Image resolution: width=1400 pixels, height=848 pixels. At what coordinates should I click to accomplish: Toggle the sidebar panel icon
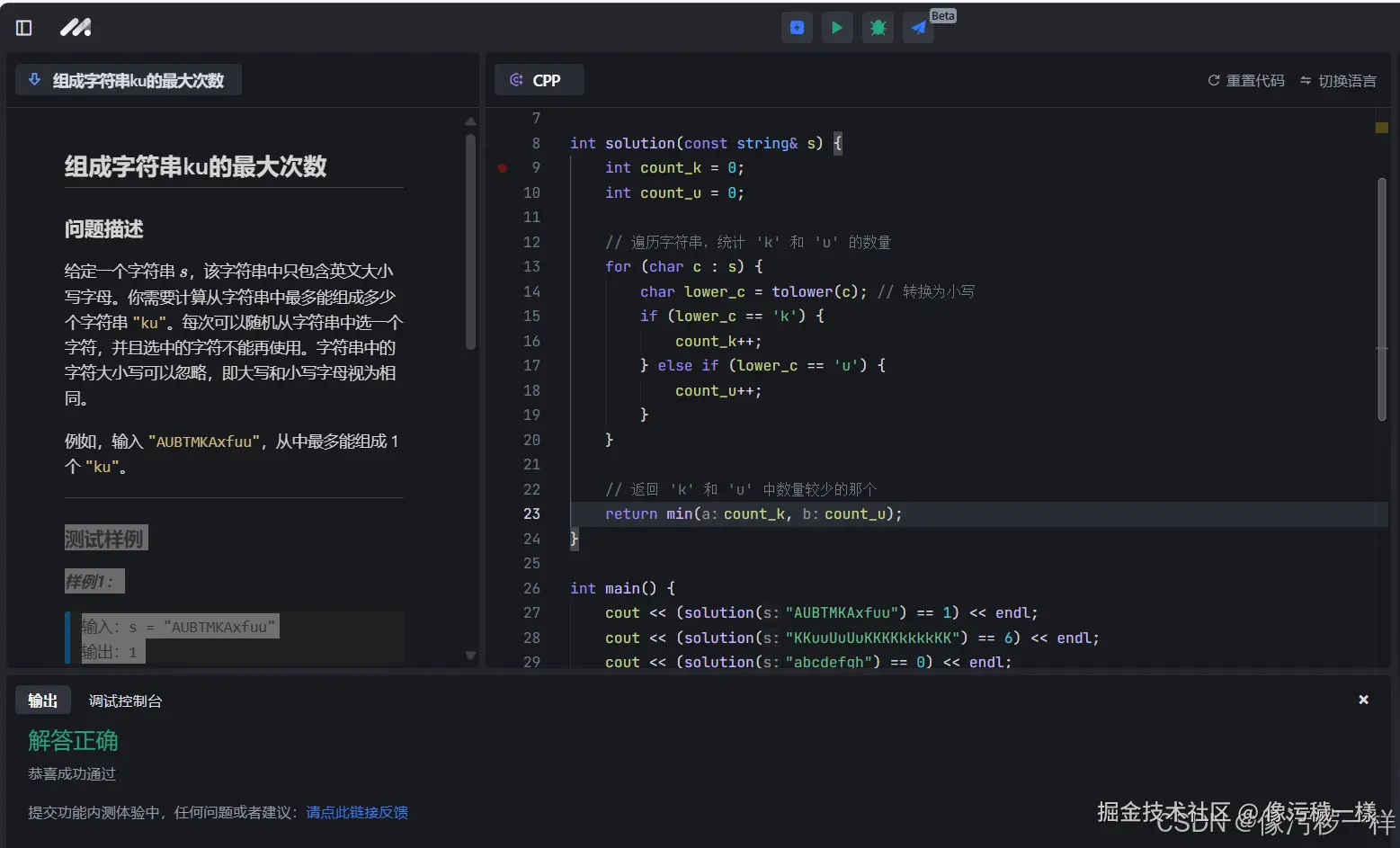(24, 28)
